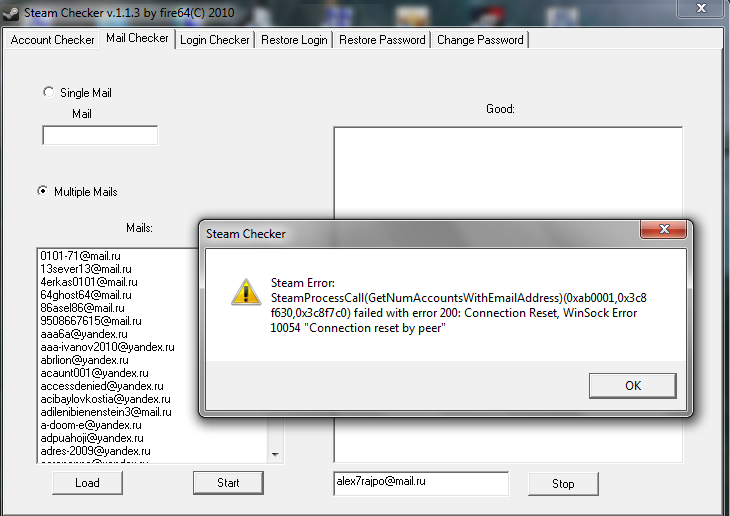This screenshot has width=730, height=516.
Task: Open the Change Password tab
Action: click(x=480, y=40)
